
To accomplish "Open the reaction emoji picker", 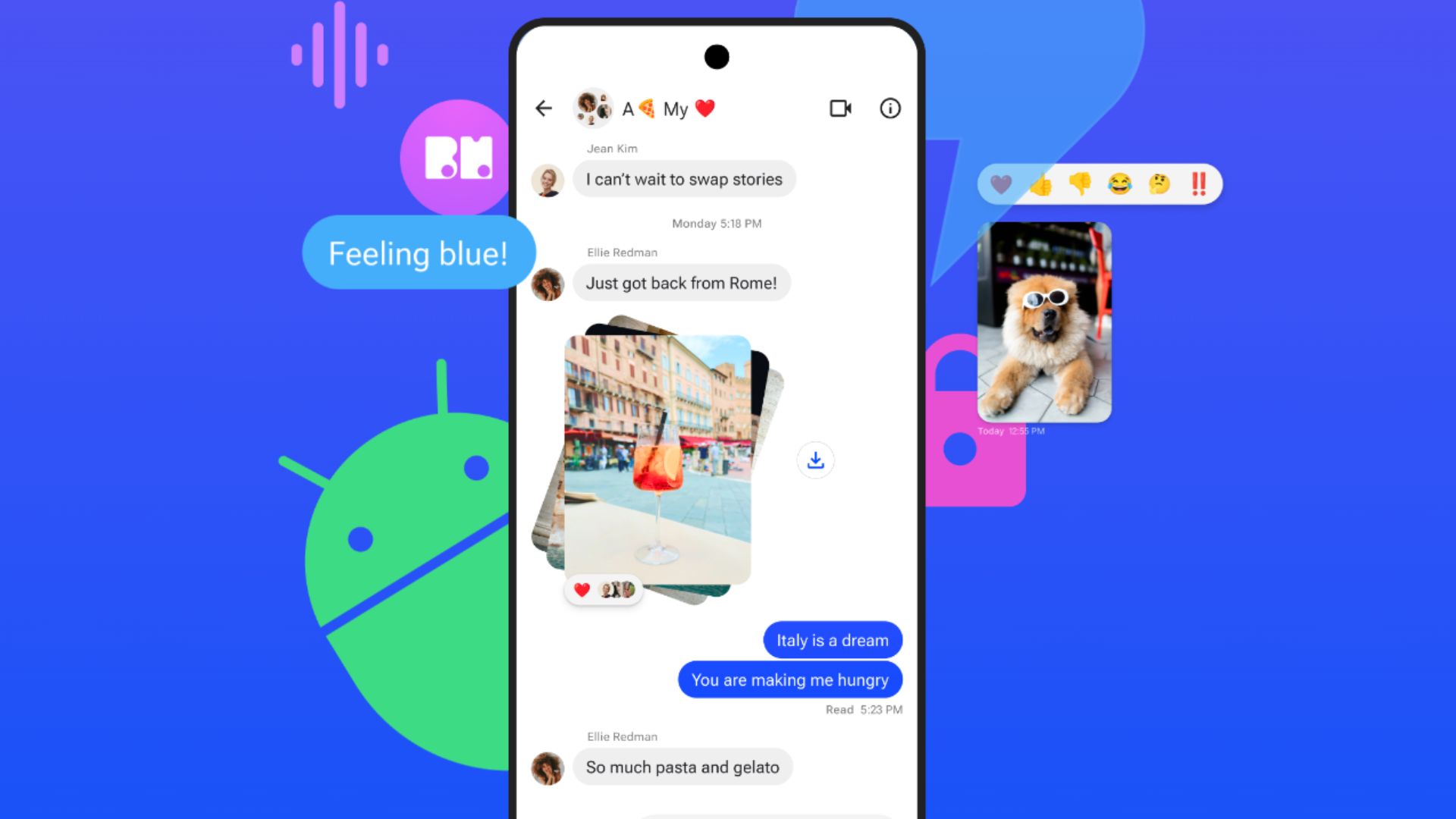I will tap(1099, 183).
